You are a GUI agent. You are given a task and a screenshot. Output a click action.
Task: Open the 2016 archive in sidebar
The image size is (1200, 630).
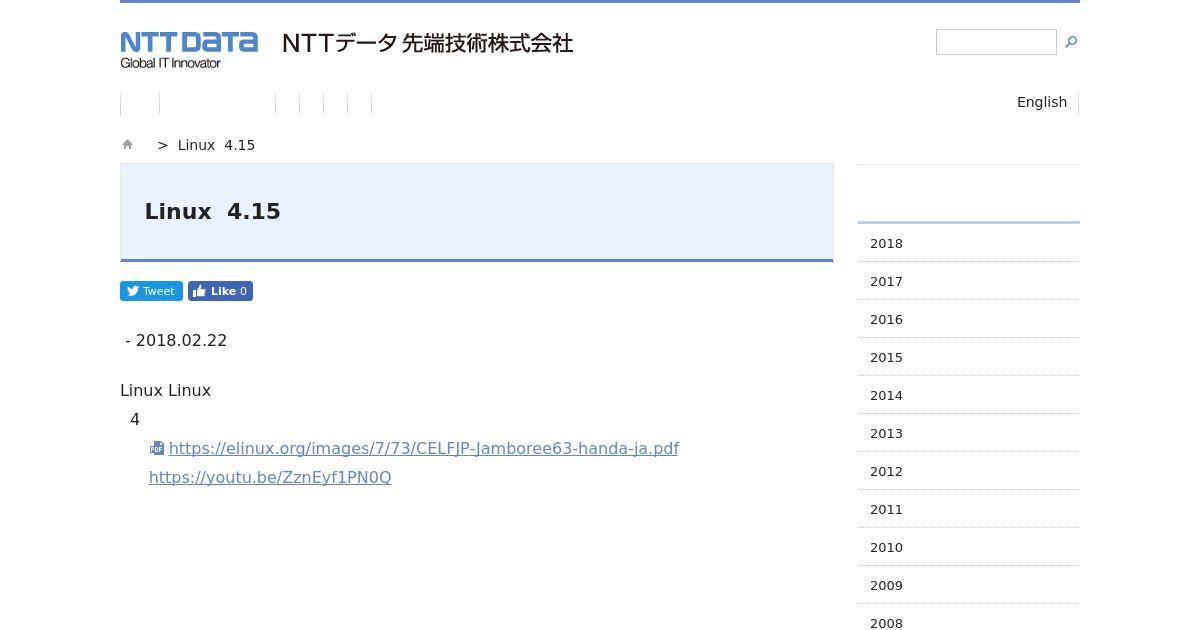(968, 319)
